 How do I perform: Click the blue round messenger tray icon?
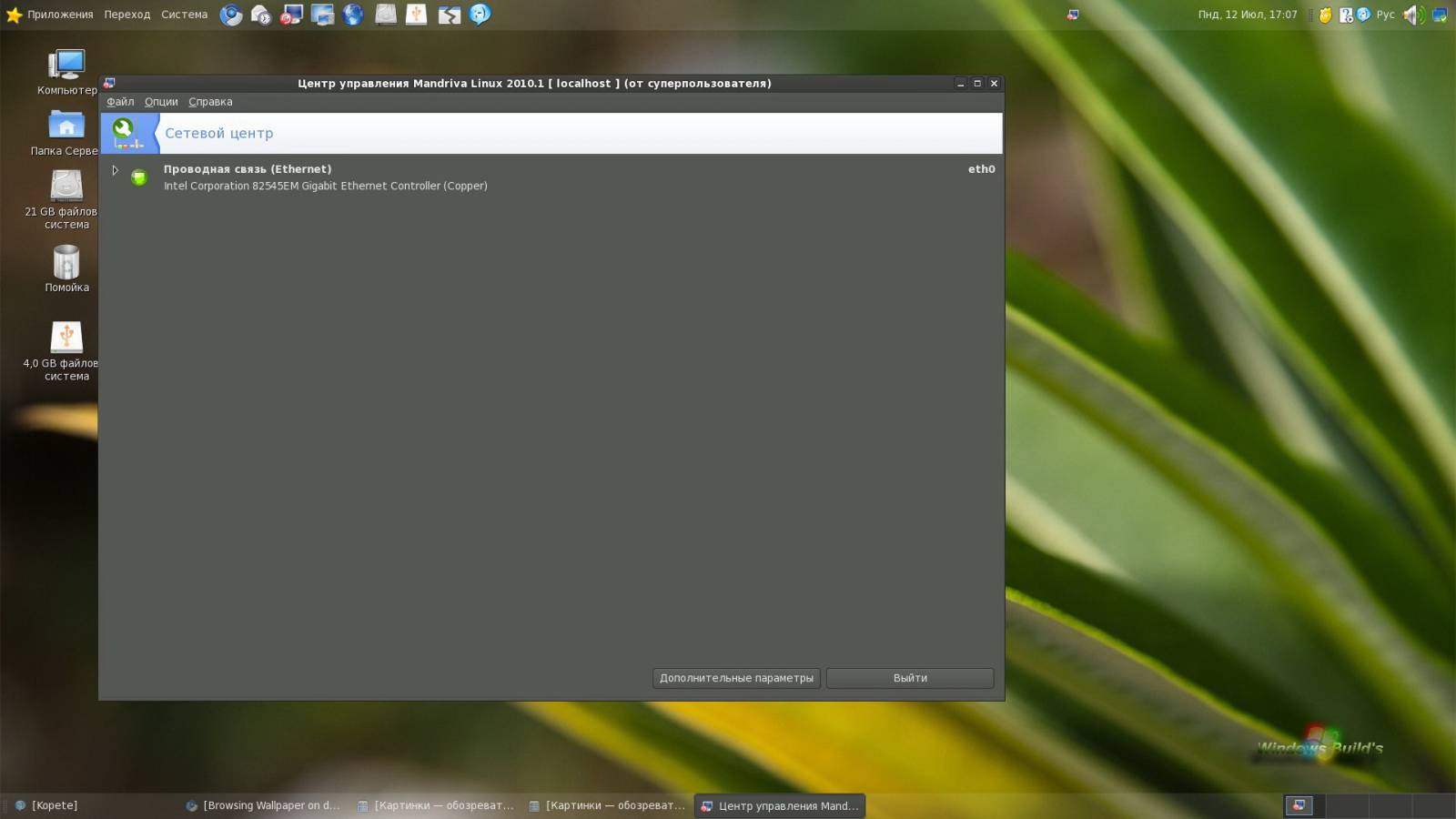pos(1363,15)
